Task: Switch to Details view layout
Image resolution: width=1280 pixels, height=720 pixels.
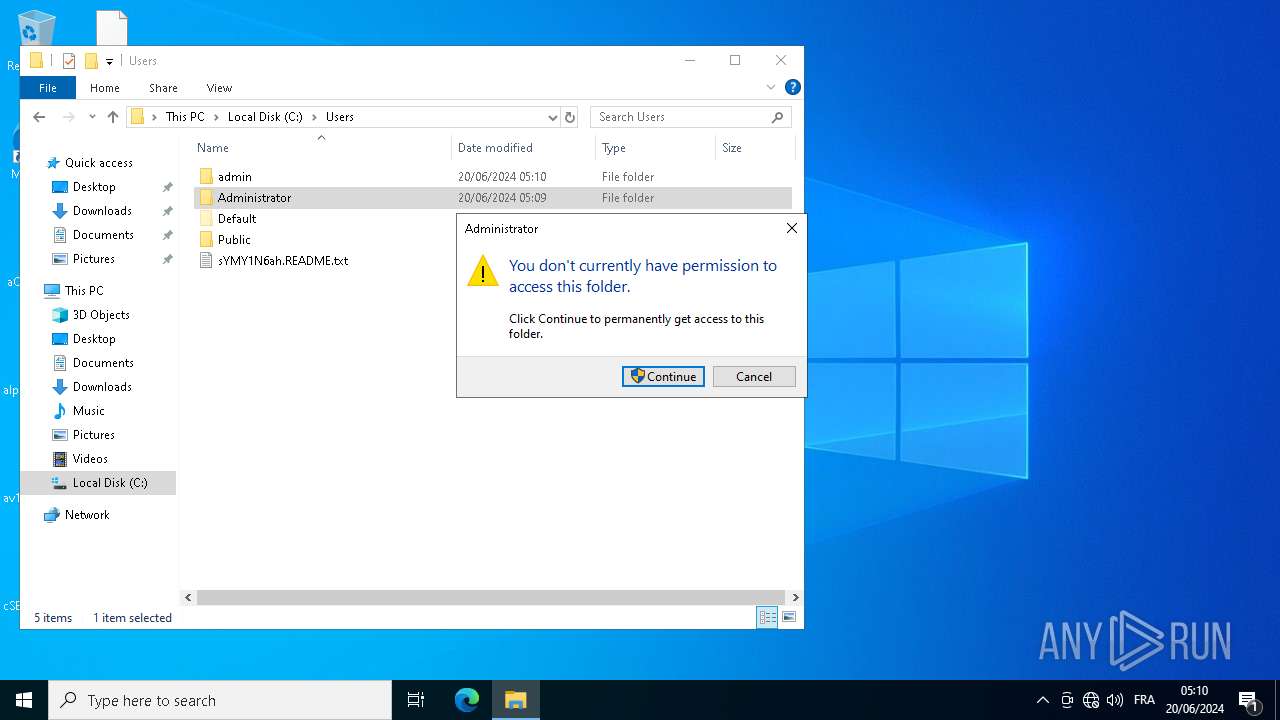Action: click(768, 618)
